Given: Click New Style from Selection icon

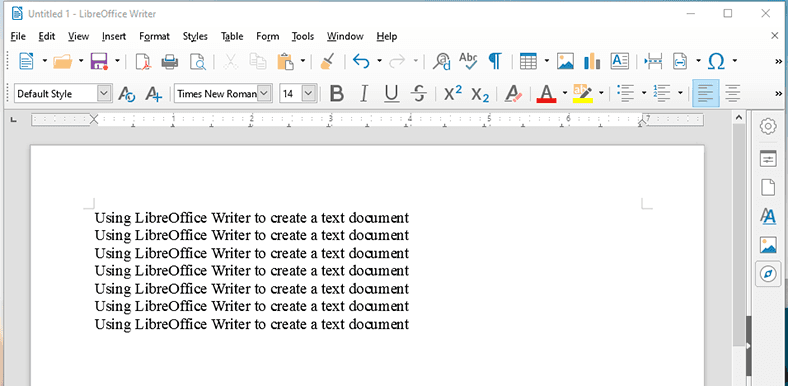Looking at the screenshot, I should [x=153, y=93].
